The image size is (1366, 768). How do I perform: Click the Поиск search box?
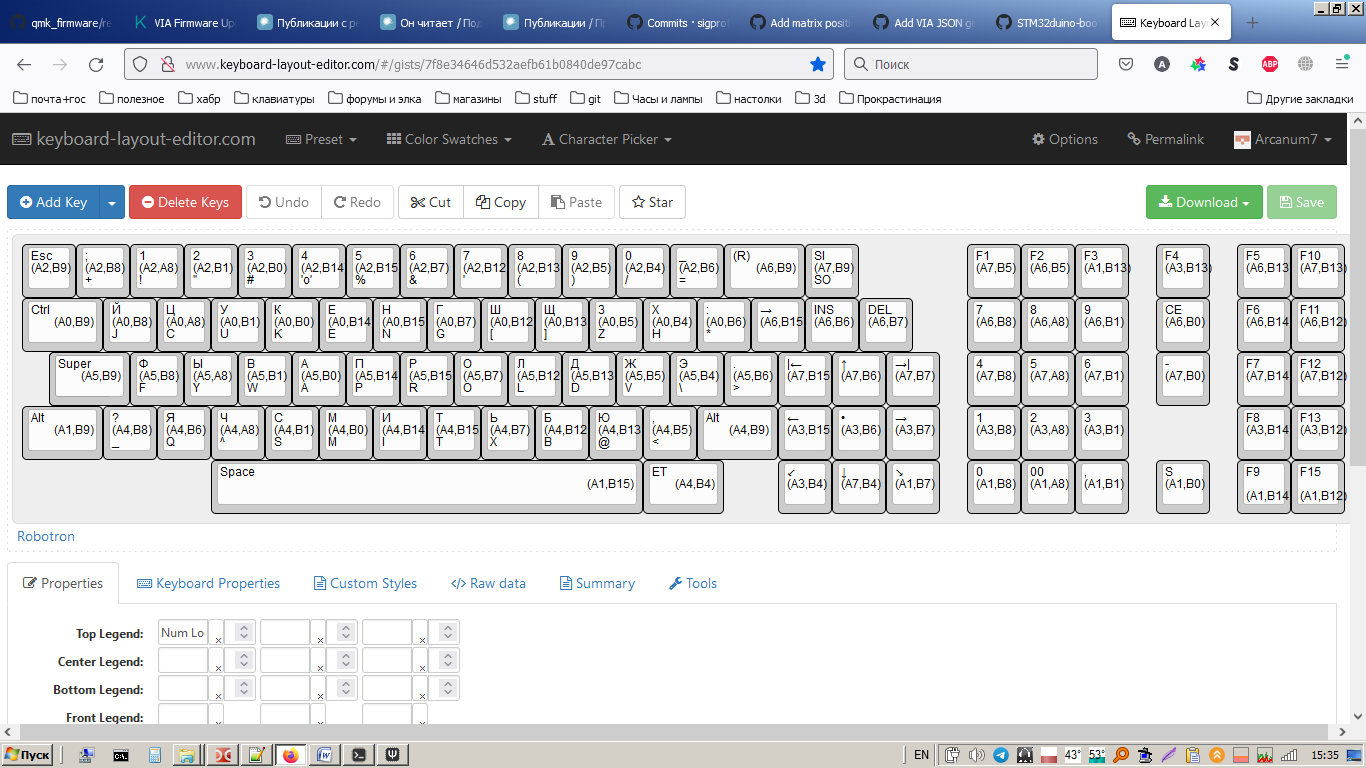(972, 64)
